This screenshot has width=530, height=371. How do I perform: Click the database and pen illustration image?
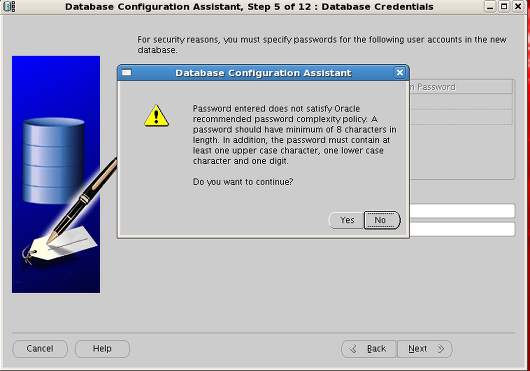[56, 174]
